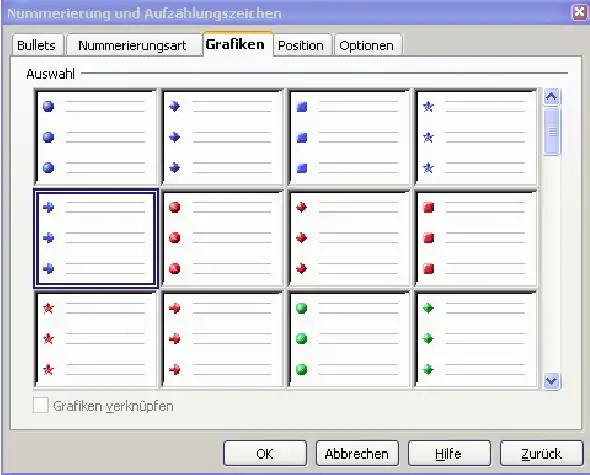590x475 pixels.
Task: Select the highlighted blue arrow bullet in the second row
Action: (96, 239)
